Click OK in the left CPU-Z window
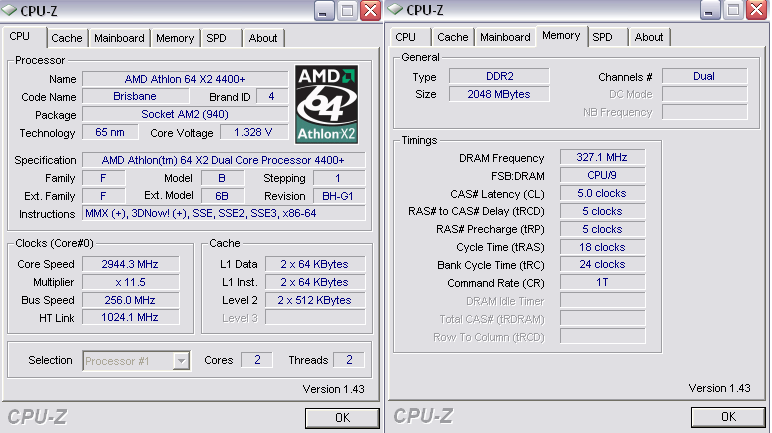 [x=342, y=418]
